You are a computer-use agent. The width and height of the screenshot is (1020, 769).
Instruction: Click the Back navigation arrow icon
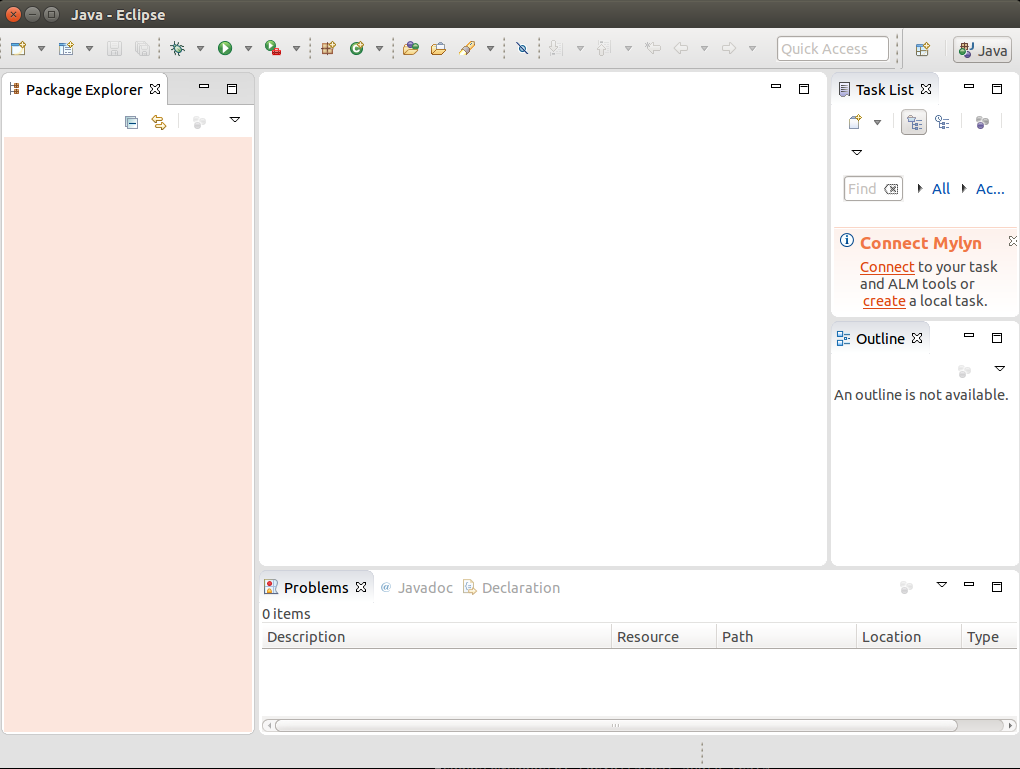pyautogui.click(x=681, y=48)
